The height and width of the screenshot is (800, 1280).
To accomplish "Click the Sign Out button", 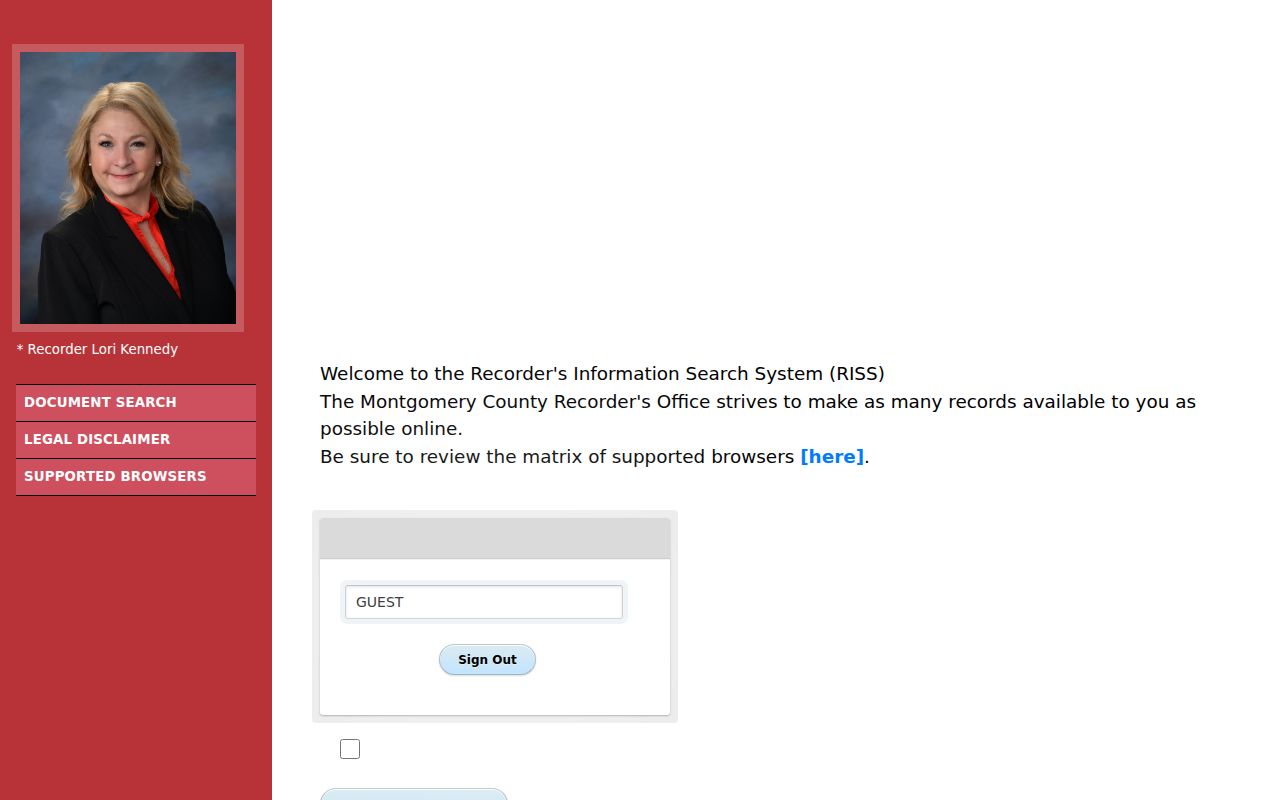I will pyautogui.click(x=487, y=660).
